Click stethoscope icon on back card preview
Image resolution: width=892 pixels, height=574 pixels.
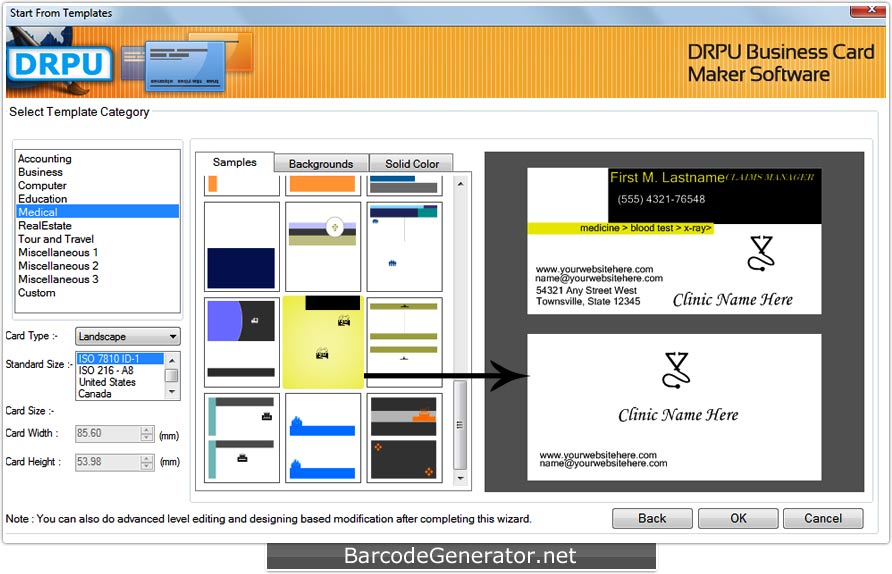[676, 370]
